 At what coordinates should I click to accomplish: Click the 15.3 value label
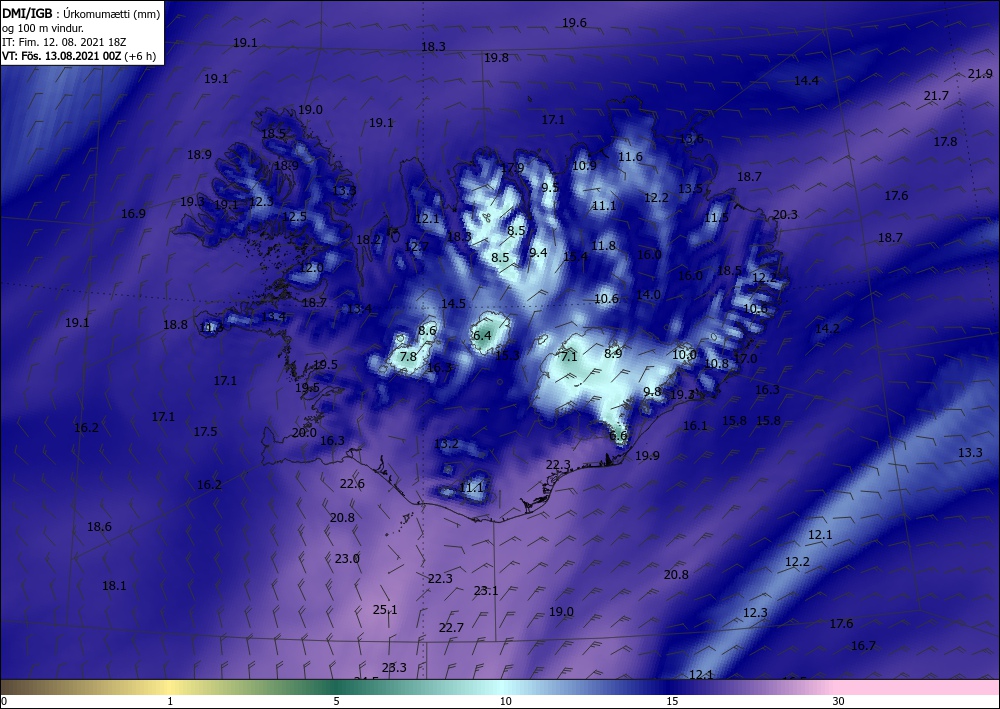pyautogui.click(x=508, y=356)
